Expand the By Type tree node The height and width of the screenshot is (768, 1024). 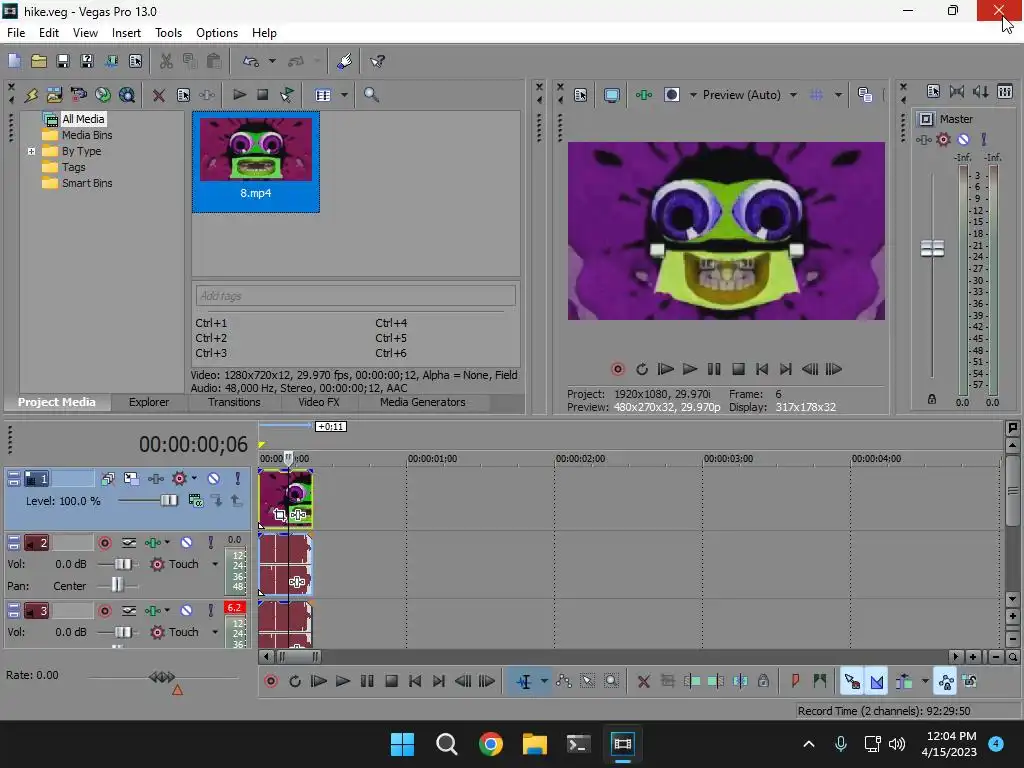[x=31, y=151]
